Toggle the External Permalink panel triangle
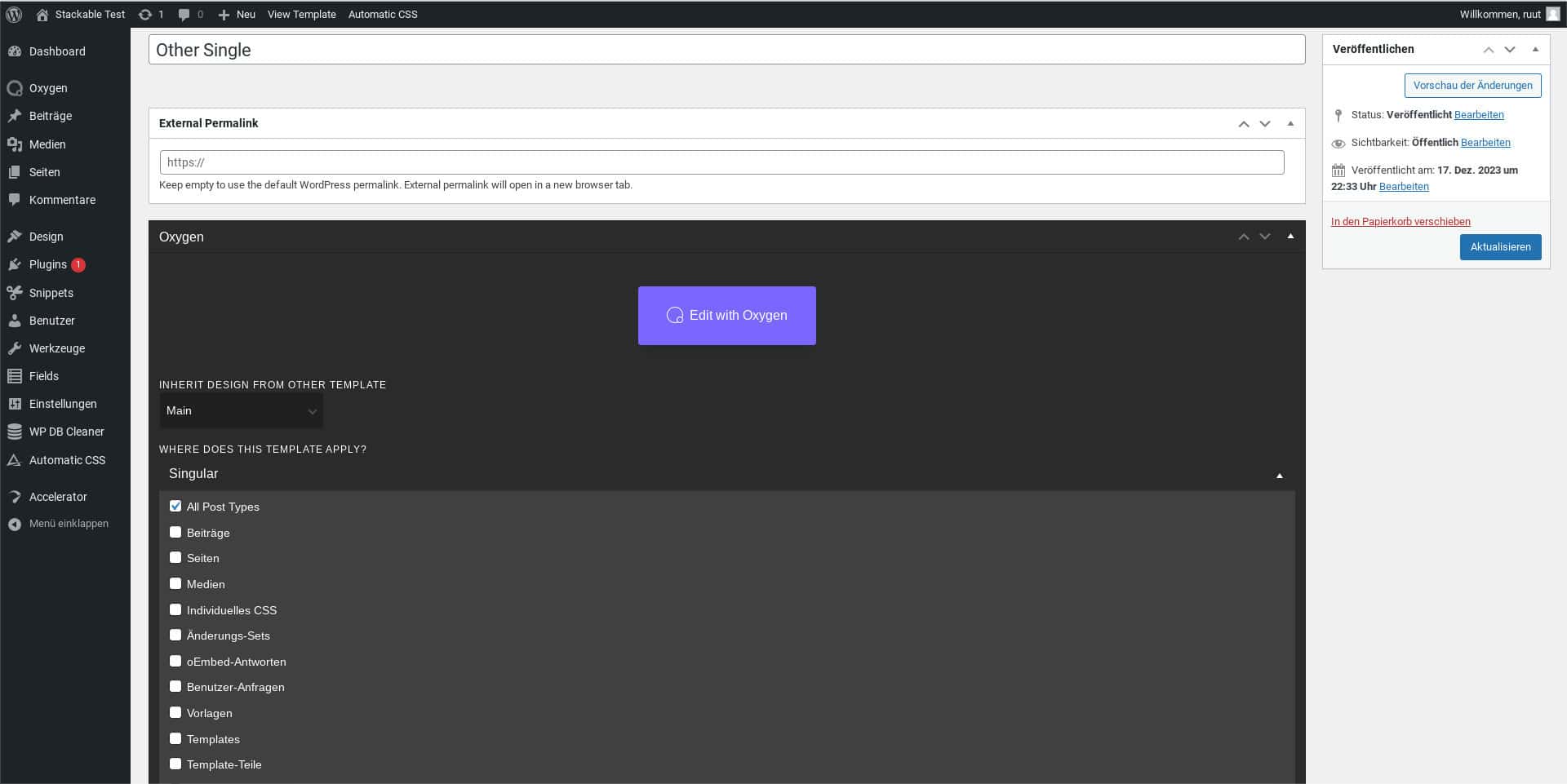The image size is (1567, 784). pos(1290,124)
